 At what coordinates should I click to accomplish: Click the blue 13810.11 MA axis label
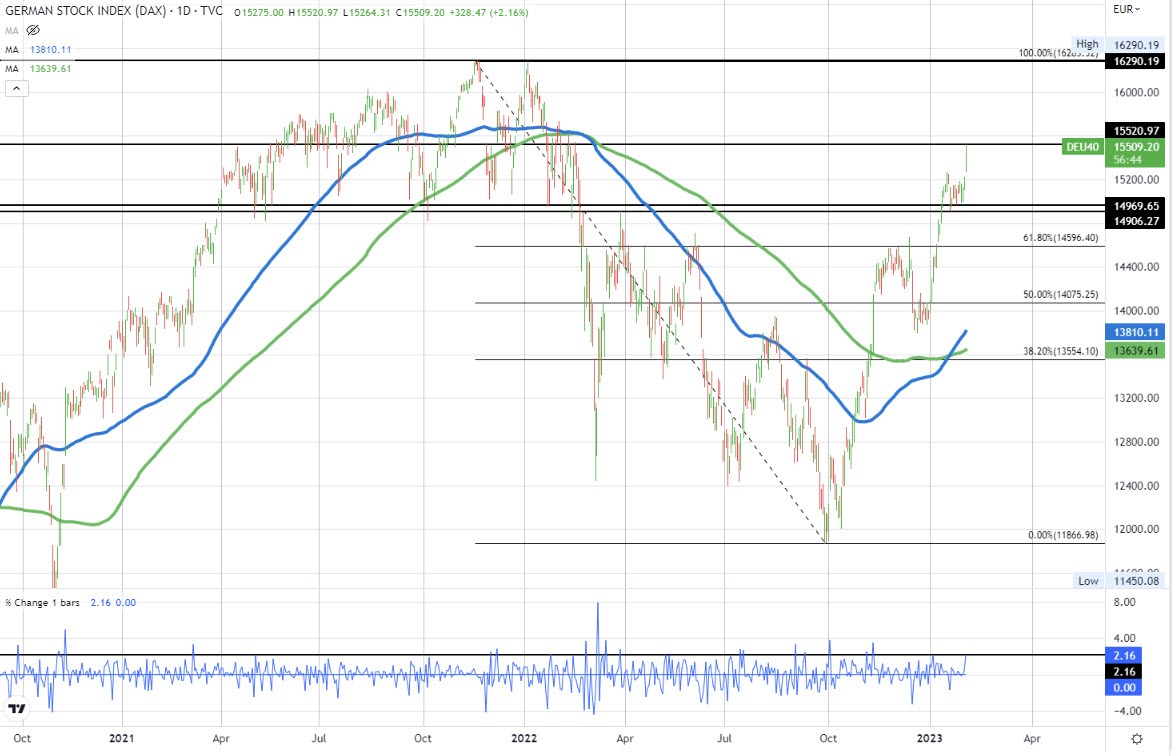(x=1136, y=332)
